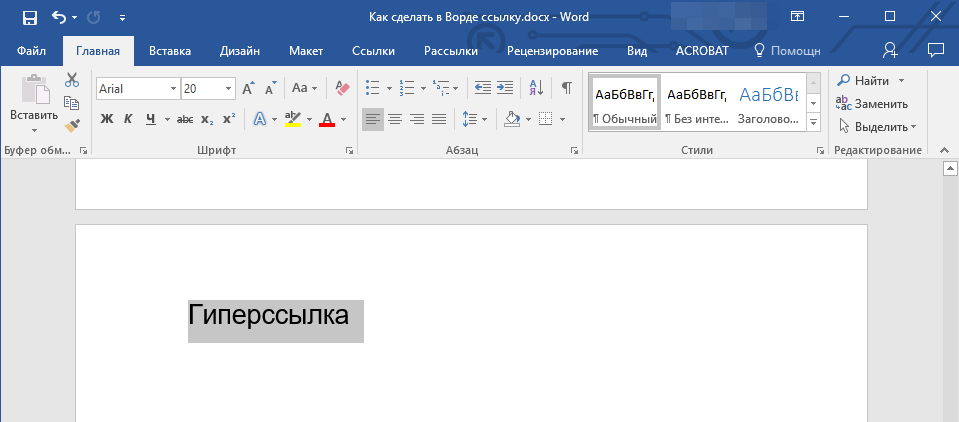This screenshot has height=422, width=959.
Task: Sort text with A-Z sort icon
Action: click(535, 88)
